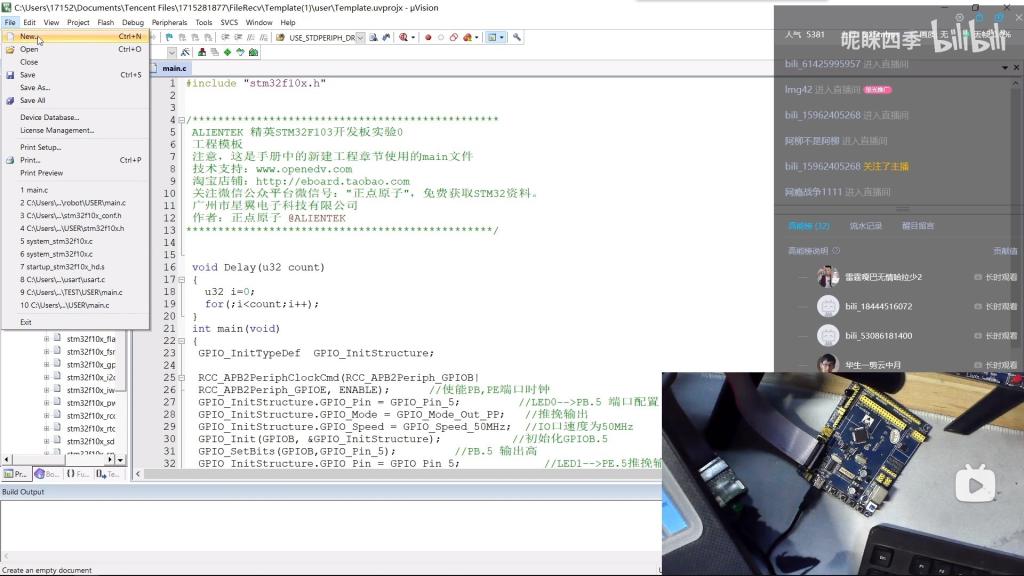Screen dimensions: 1024x576
Task: Switch to the main.c editor tab
Action: (174, 68)
